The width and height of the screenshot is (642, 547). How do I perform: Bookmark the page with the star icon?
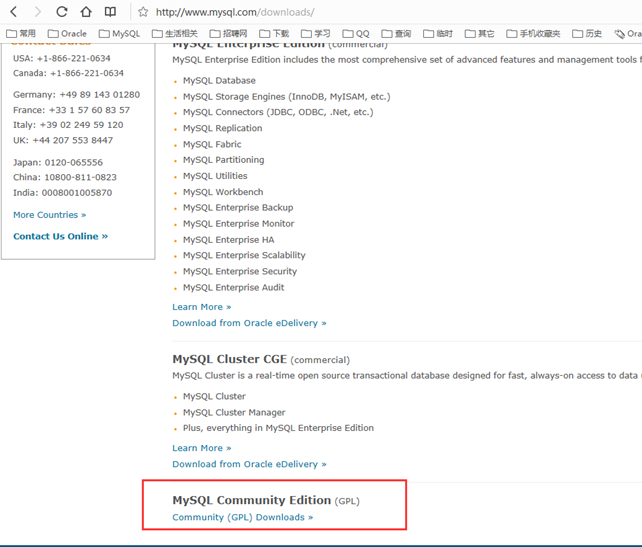coord(143,12)
